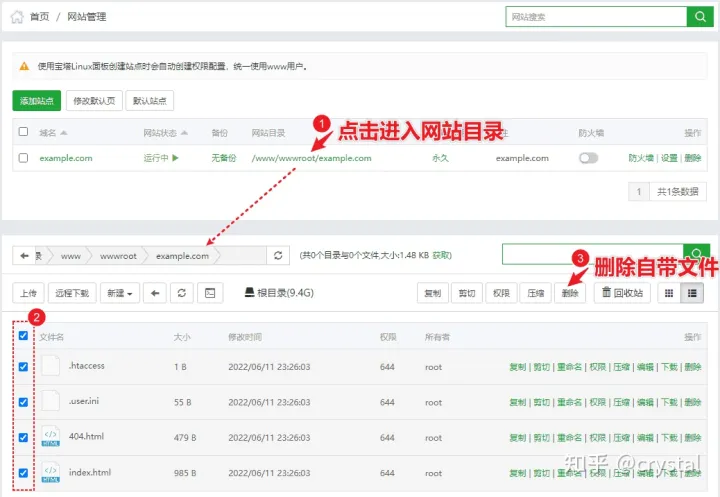This screenshot has width=720, height=497.
Task: Click the toolbar 权限 button
Action: (x=501, y=293)
